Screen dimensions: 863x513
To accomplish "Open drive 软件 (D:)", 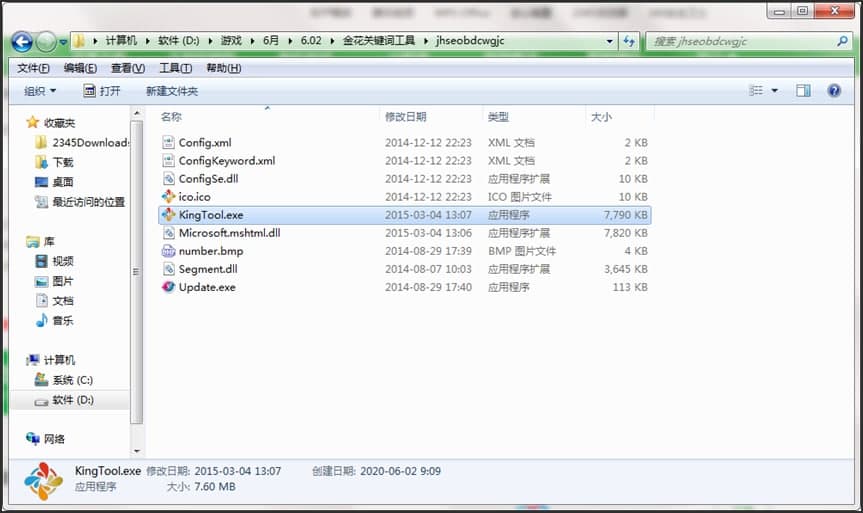I will pos(64,400).
